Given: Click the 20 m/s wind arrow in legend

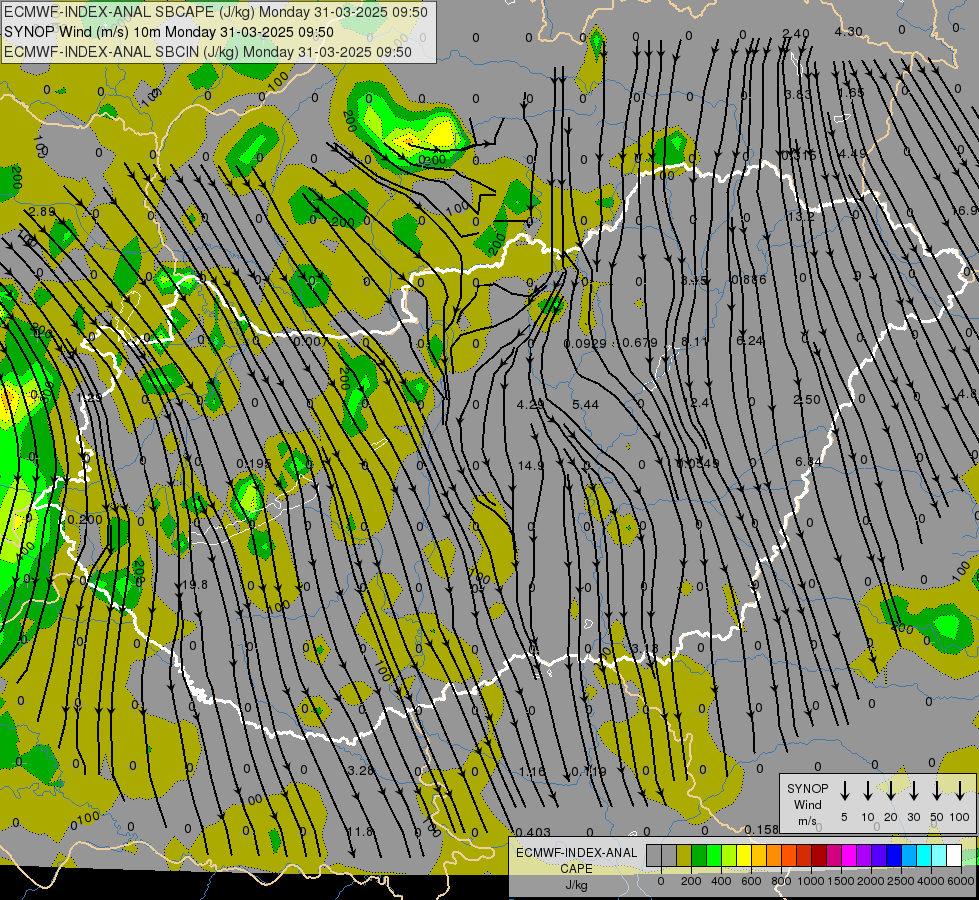Looking at the screenshot, I should tap(890, 790).
